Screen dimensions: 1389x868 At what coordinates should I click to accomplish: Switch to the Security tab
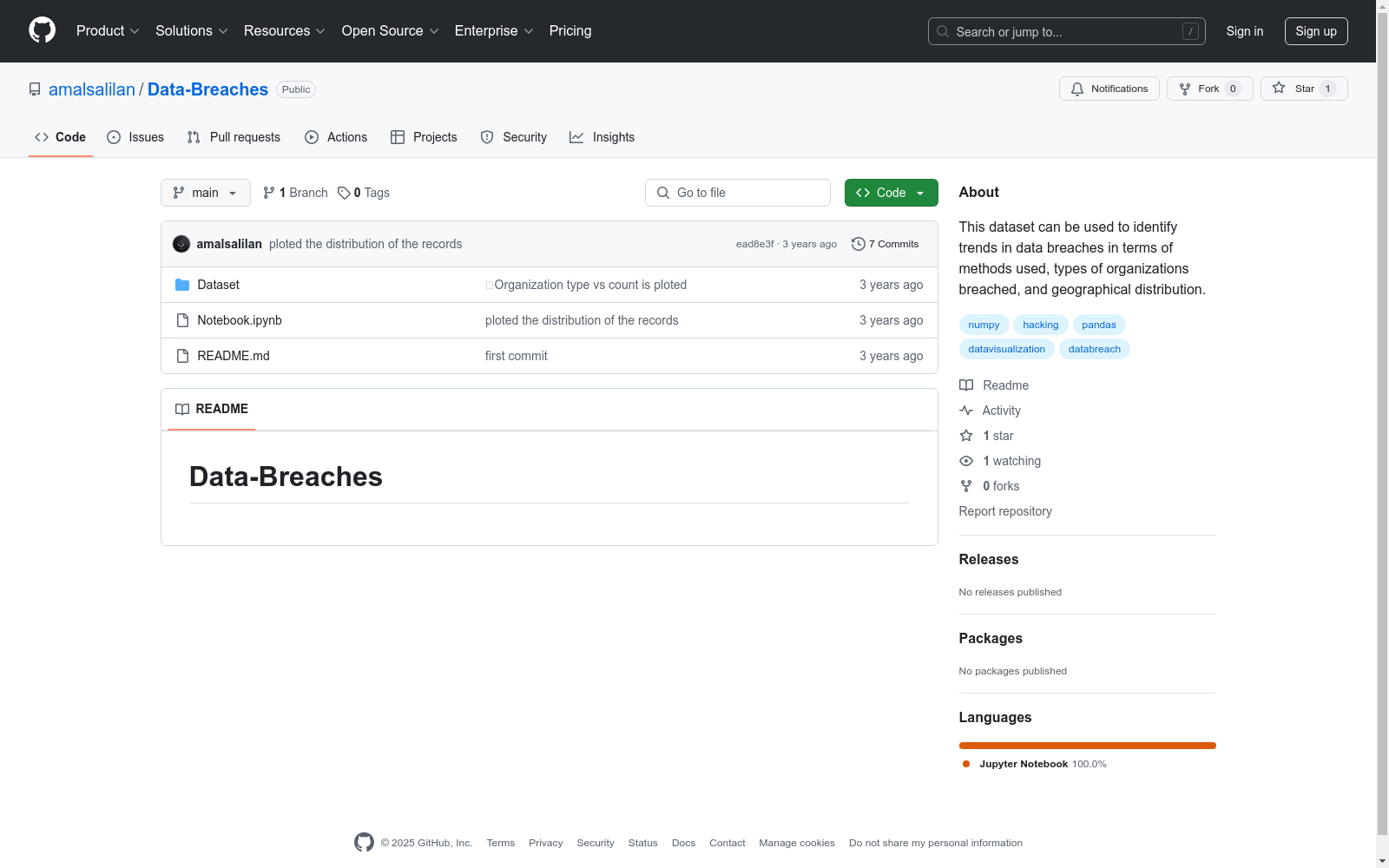(514, 137)
